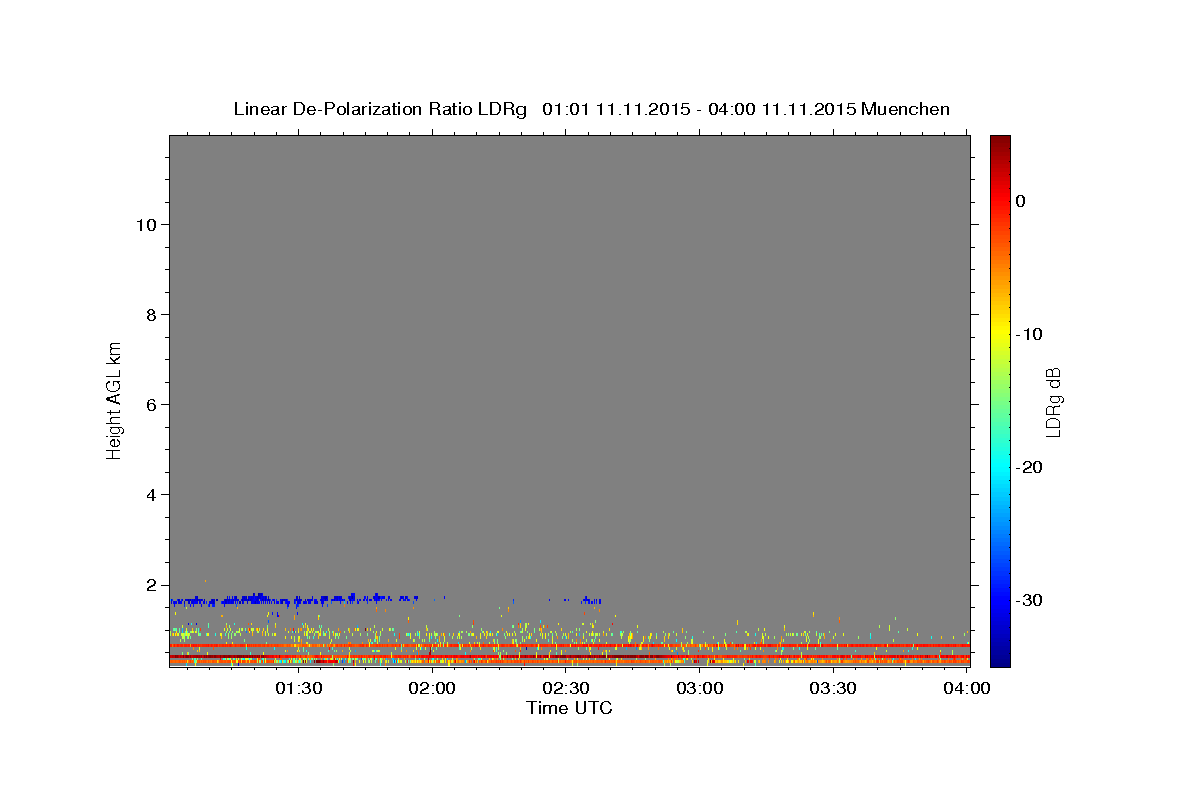Pick the dark blue bottom of colorbar
The image size is (1200, 800).
tap(1000, 658)
